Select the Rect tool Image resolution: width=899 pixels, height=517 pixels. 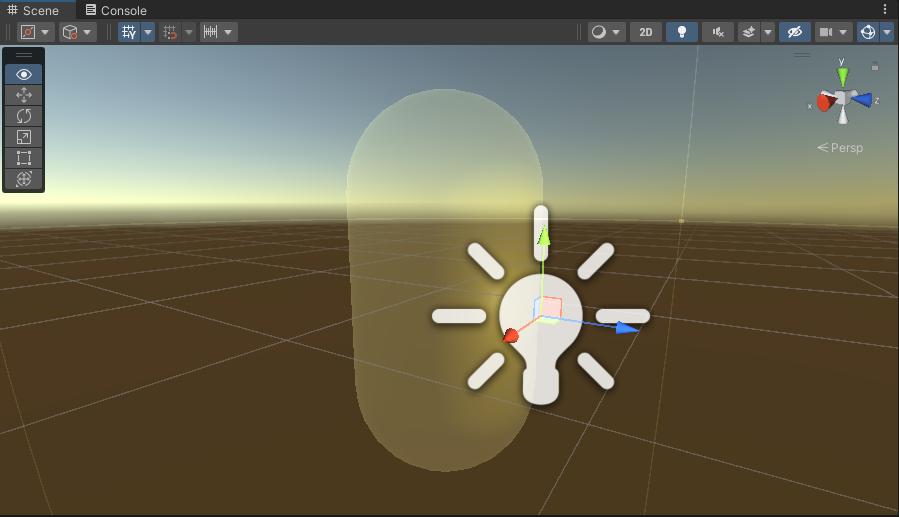[24, 158]
